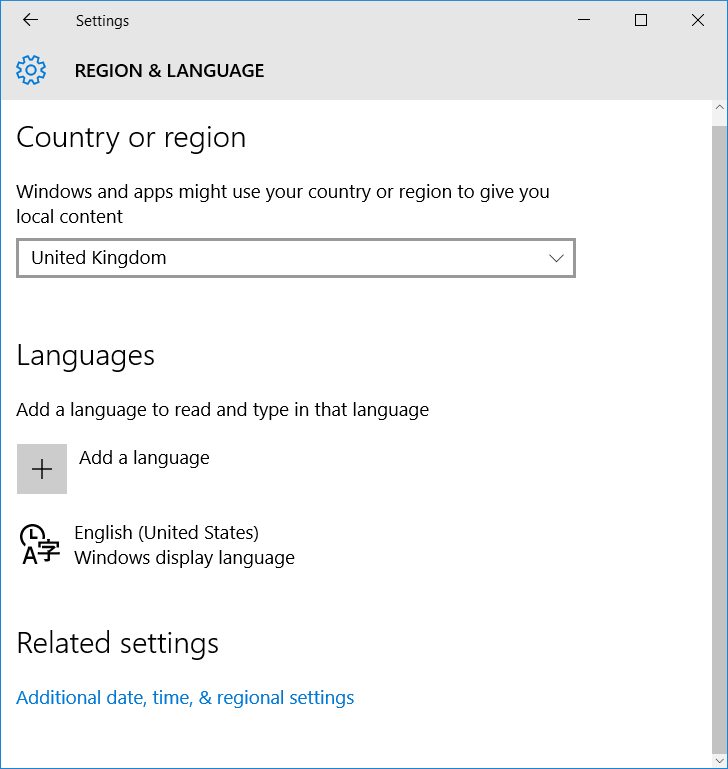Viewport: 728px width, 769px height.
Task: Click the Settings gear icon
Action: (x=31, y=70)
